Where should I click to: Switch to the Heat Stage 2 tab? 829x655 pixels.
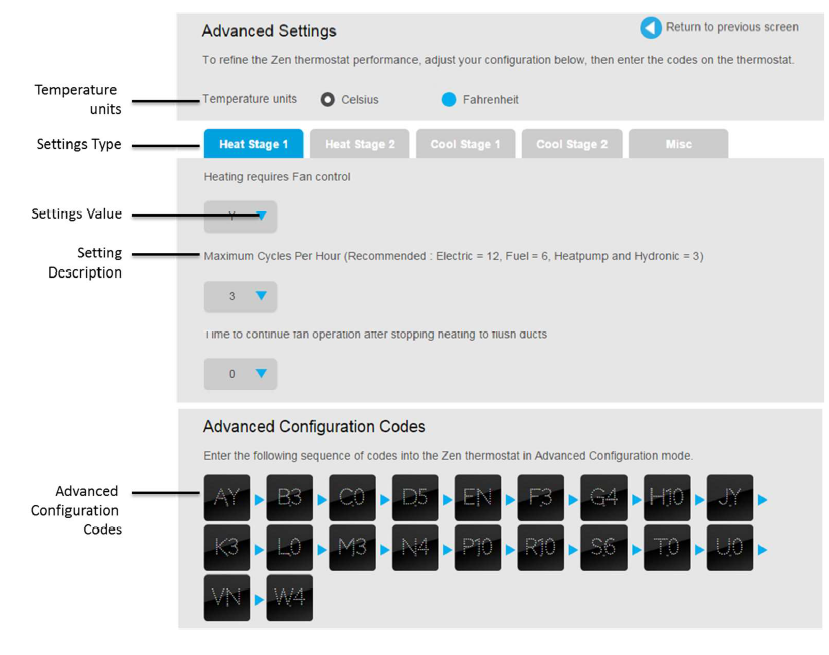pos(360,144)
